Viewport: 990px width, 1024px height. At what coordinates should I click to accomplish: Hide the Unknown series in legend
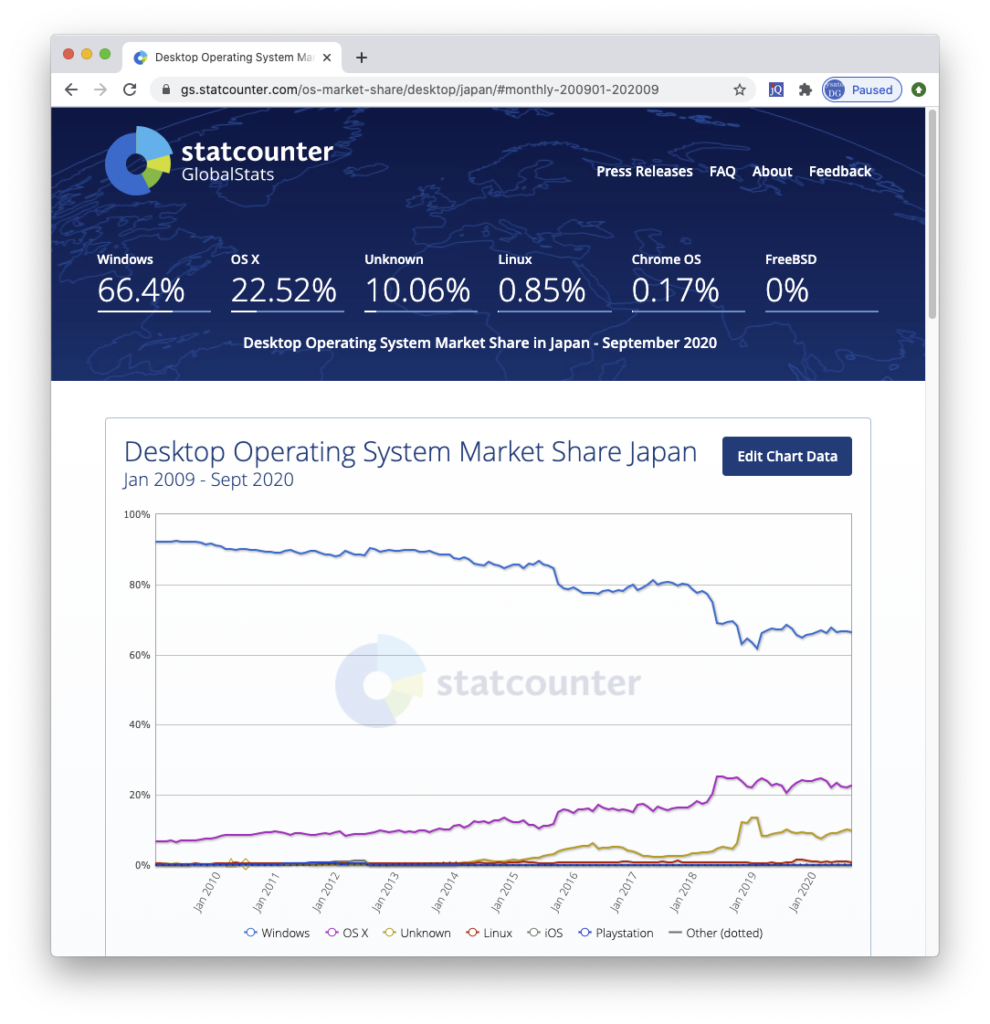pyautogui.click(x=417, y=933)
